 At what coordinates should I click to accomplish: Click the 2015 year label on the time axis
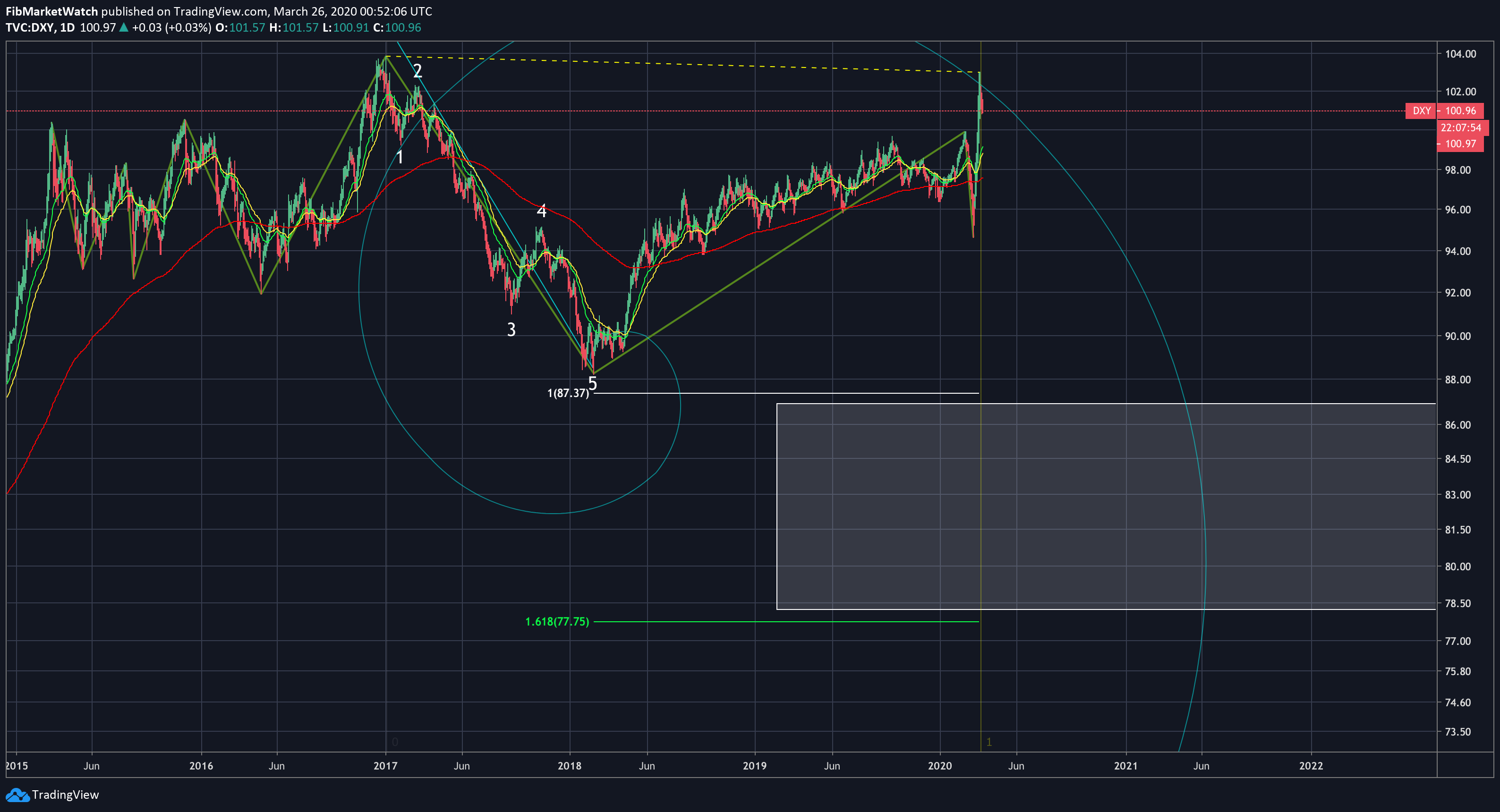[x=17, y=765]
